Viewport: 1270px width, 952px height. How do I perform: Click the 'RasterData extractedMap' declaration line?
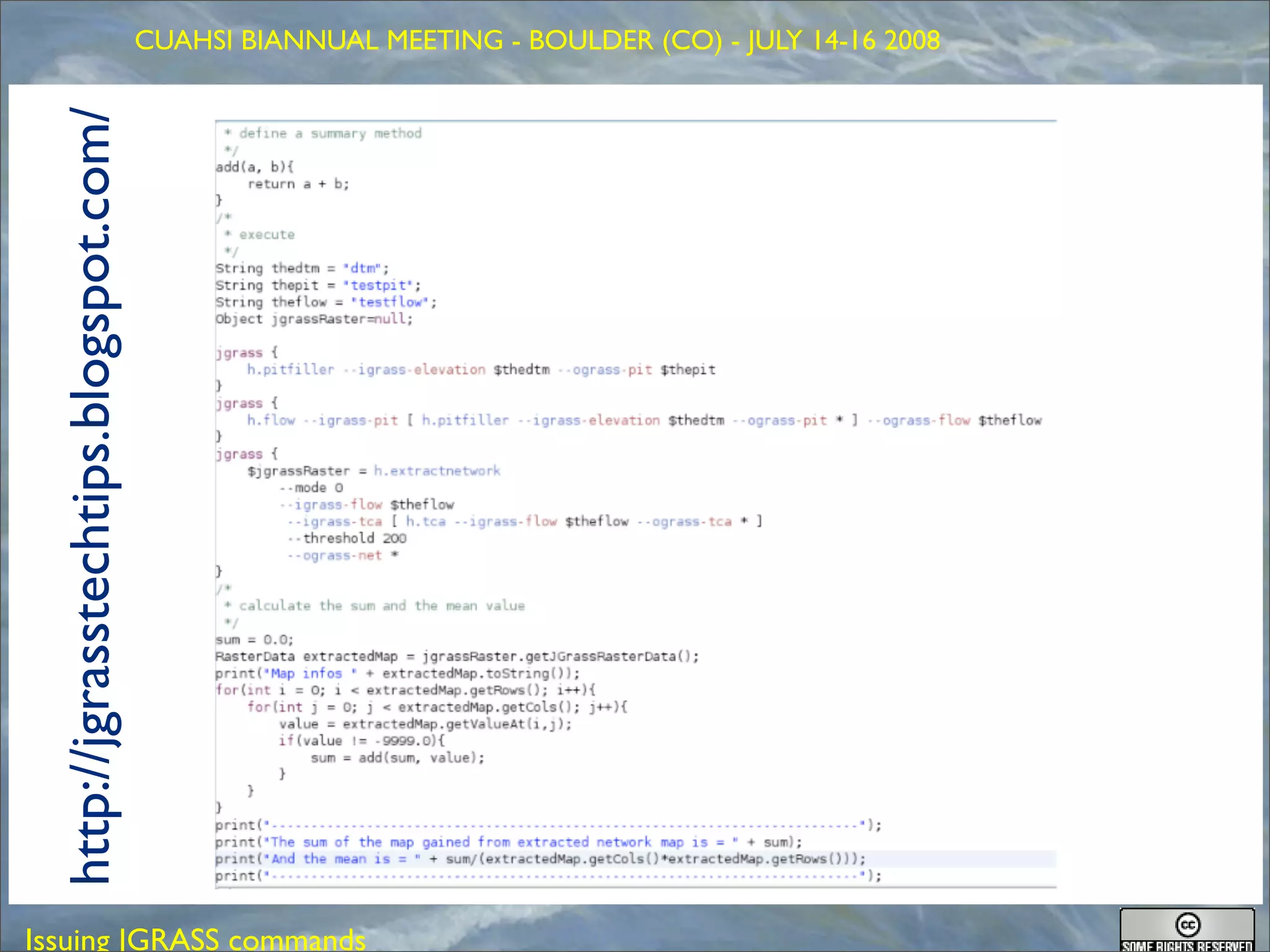click(457, 656)
